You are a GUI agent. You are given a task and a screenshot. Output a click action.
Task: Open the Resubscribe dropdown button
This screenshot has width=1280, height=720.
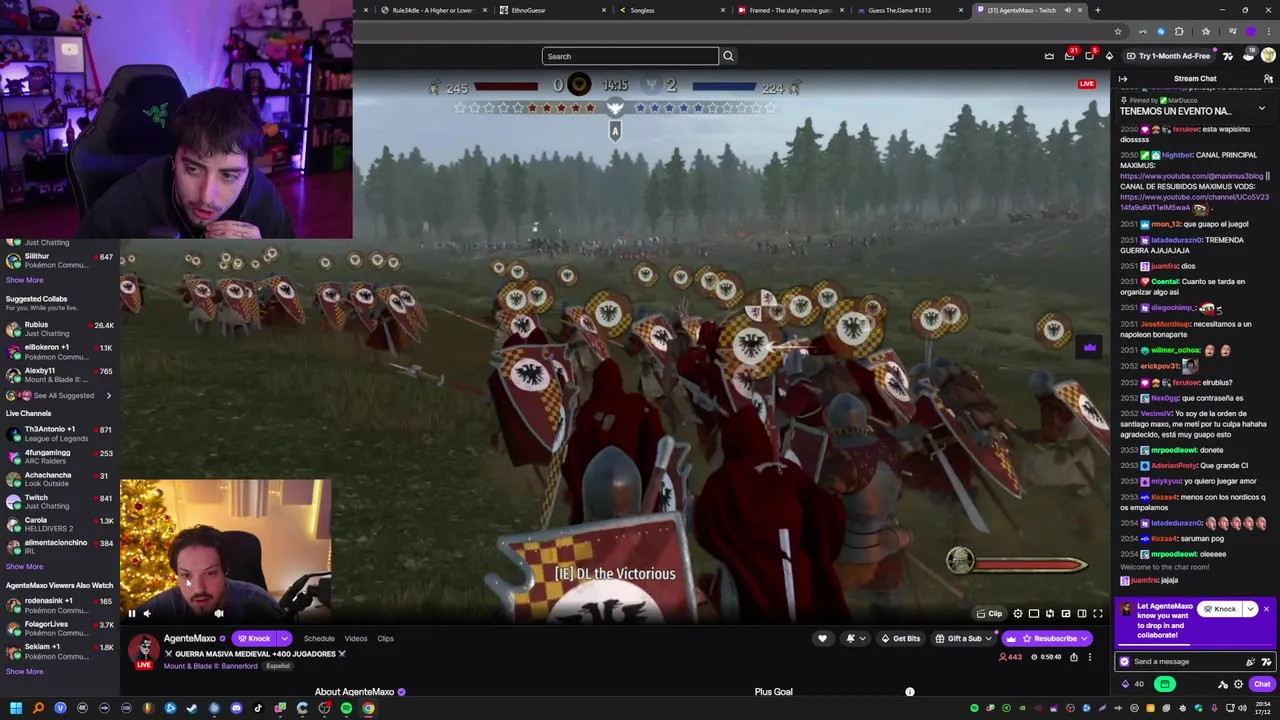coord(1048,638)
